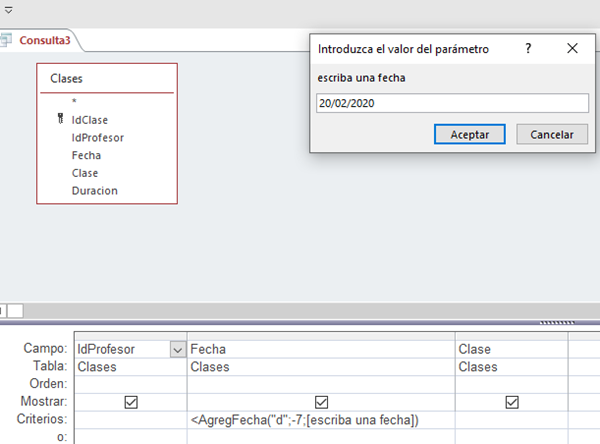Viewport: 600px width, 444px height.
Task: Click the query icon beside Consulta3
Action: pos(6,40)
